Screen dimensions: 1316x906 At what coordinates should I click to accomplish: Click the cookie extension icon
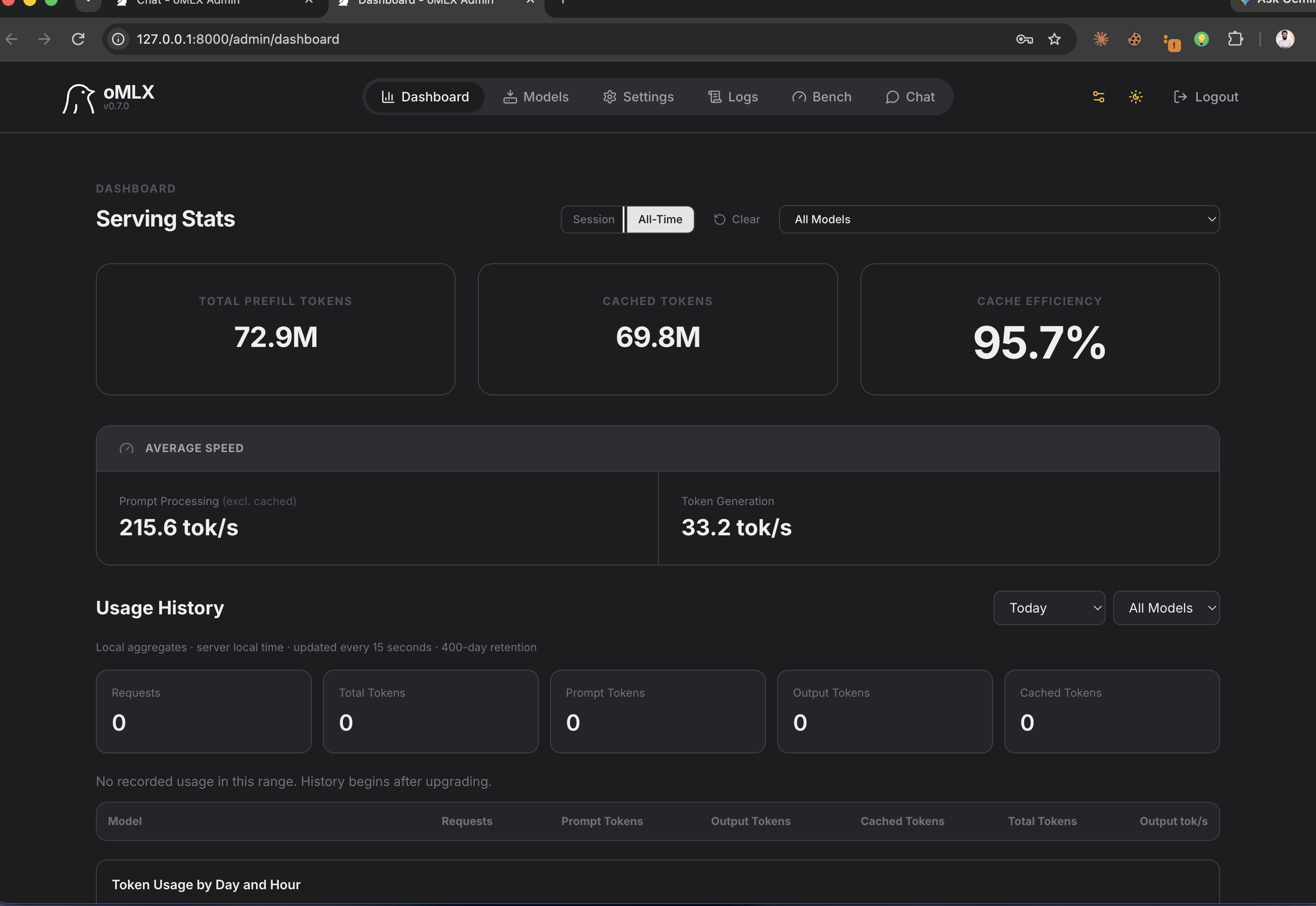tap(1134, 39)
